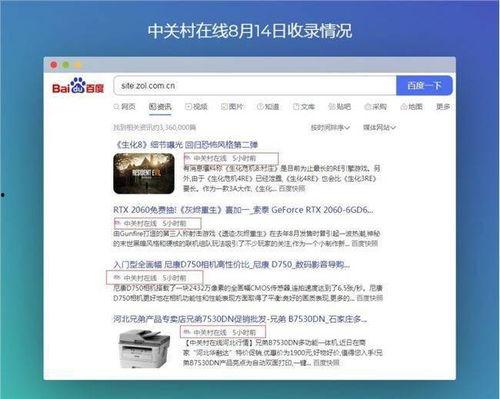Go to the 知道 tab
The height and width of the screenshot is (399, 500).
click(268, 107)
